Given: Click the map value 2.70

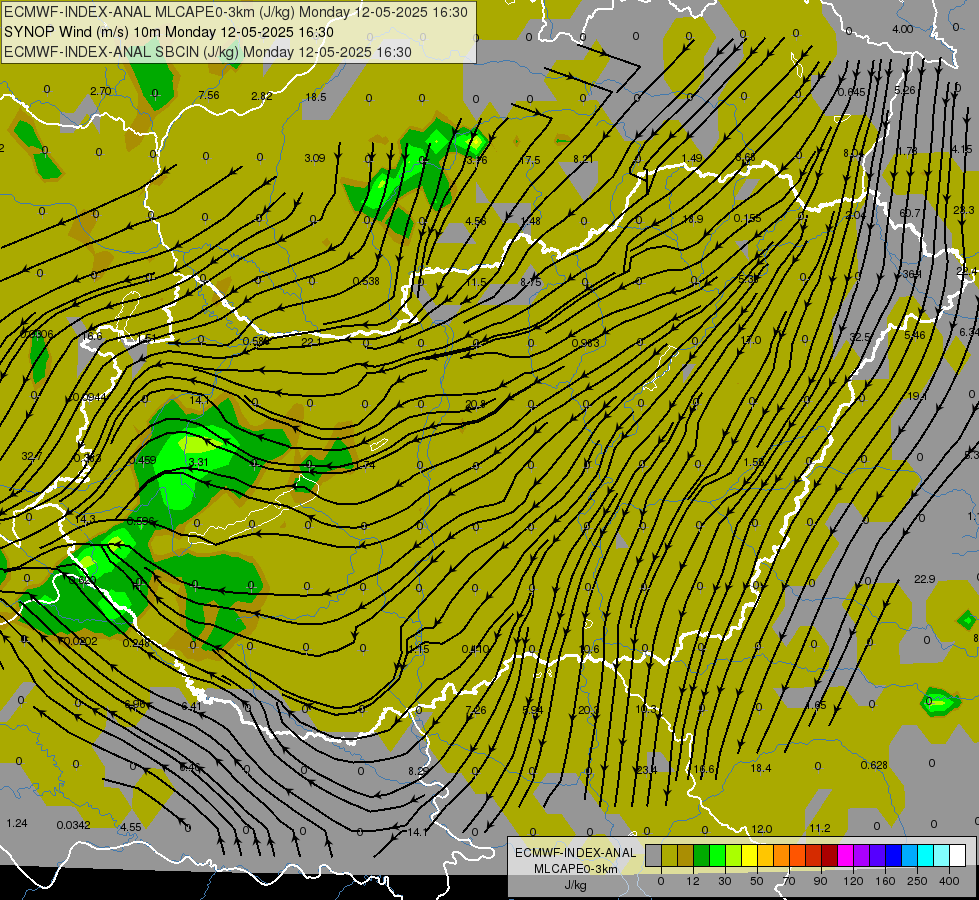Looking at the screenshot, I should click(x=101, y=91).
